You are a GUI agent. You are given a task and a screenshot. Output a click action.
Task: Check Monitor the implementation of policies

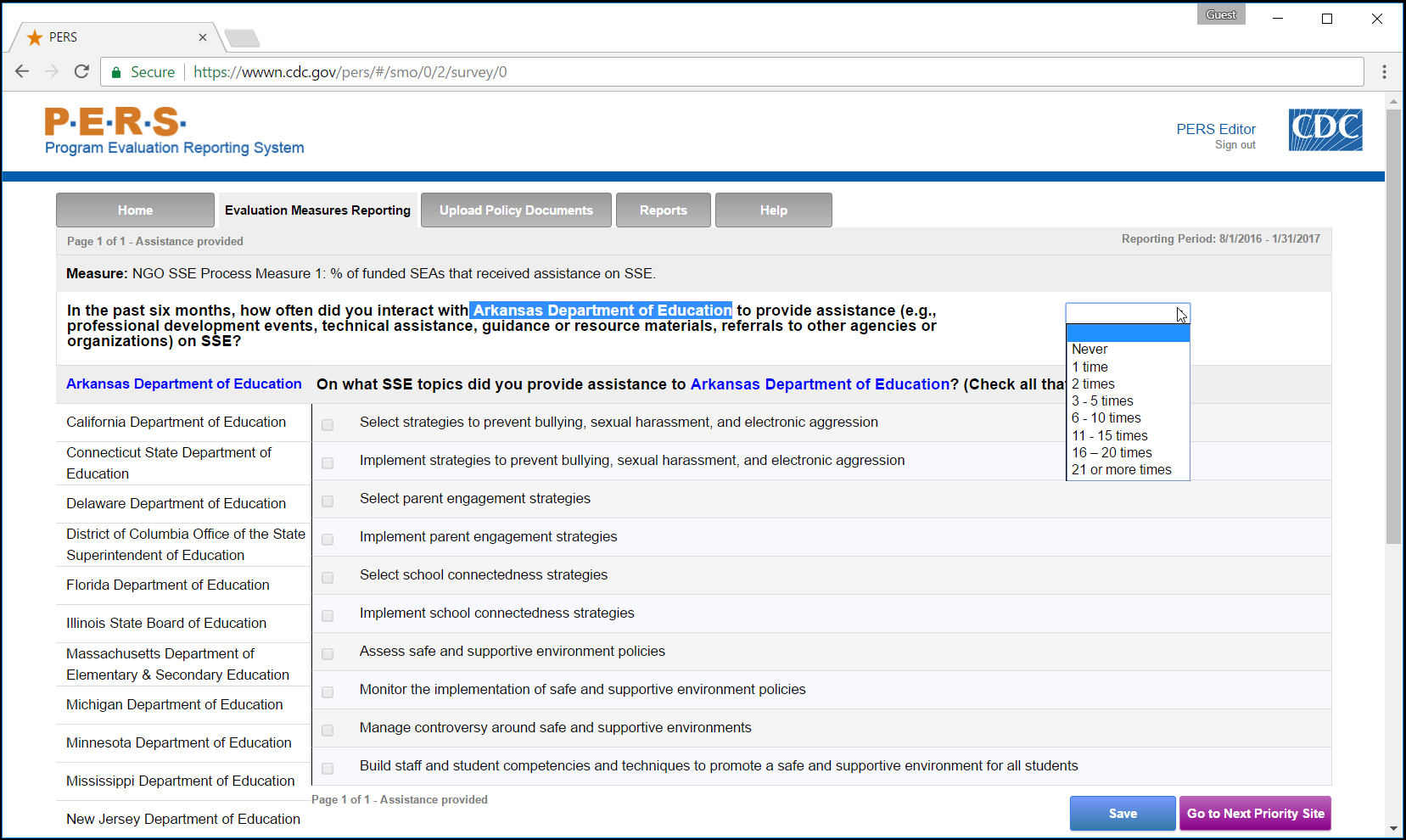point(328,692)
